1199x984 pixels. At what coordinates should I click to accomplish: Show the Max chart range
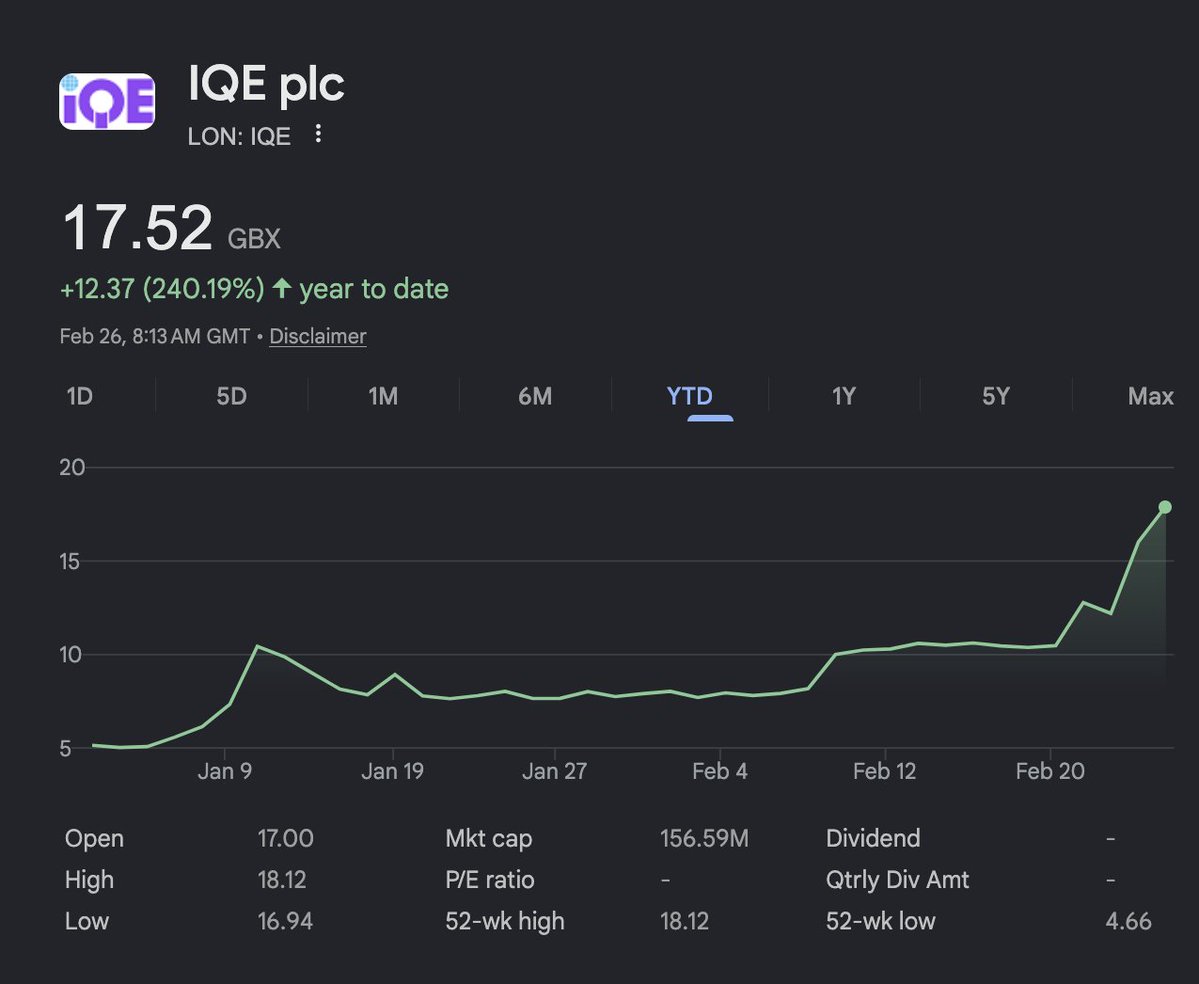1150,396
